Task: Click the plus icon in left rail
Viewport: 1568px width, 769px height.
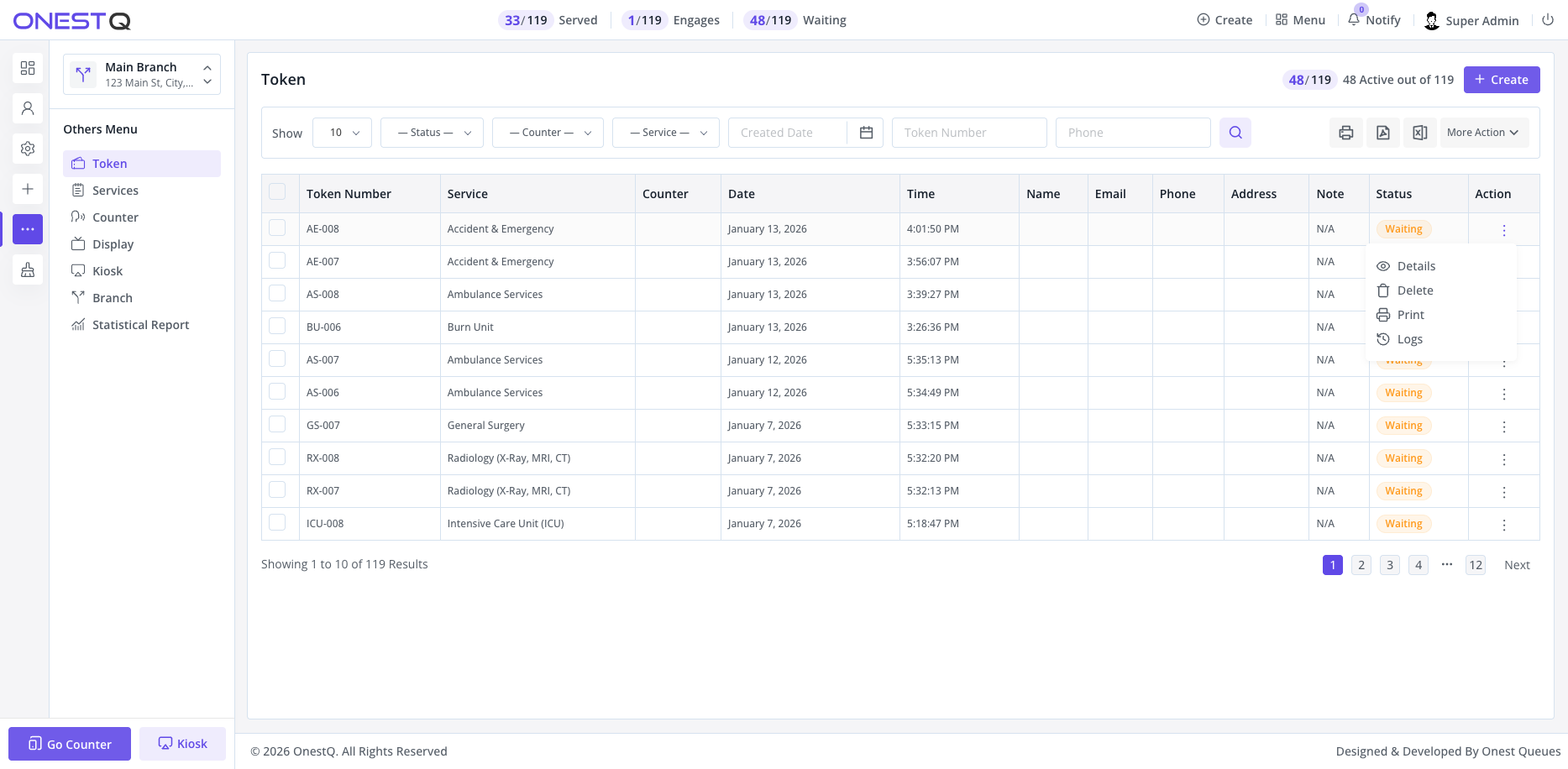Action: 28,189
